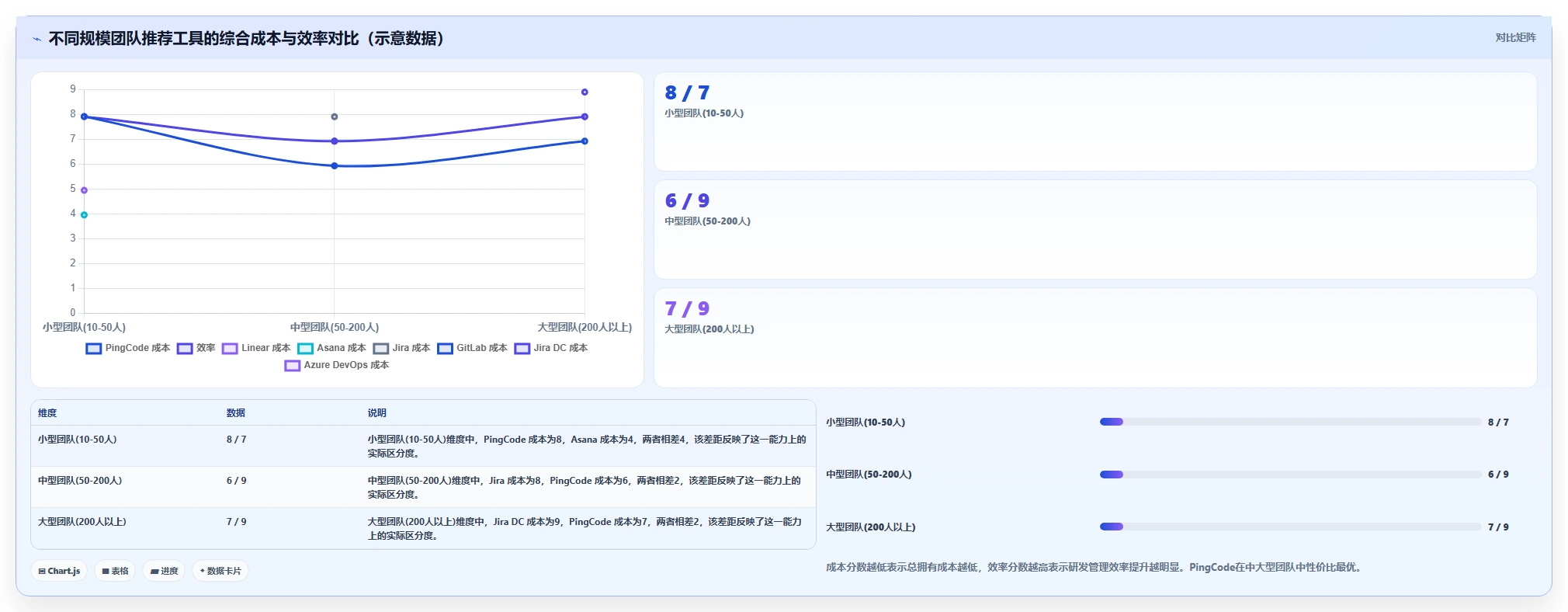Click the Linear cost point at value 5

pos(84,190)
